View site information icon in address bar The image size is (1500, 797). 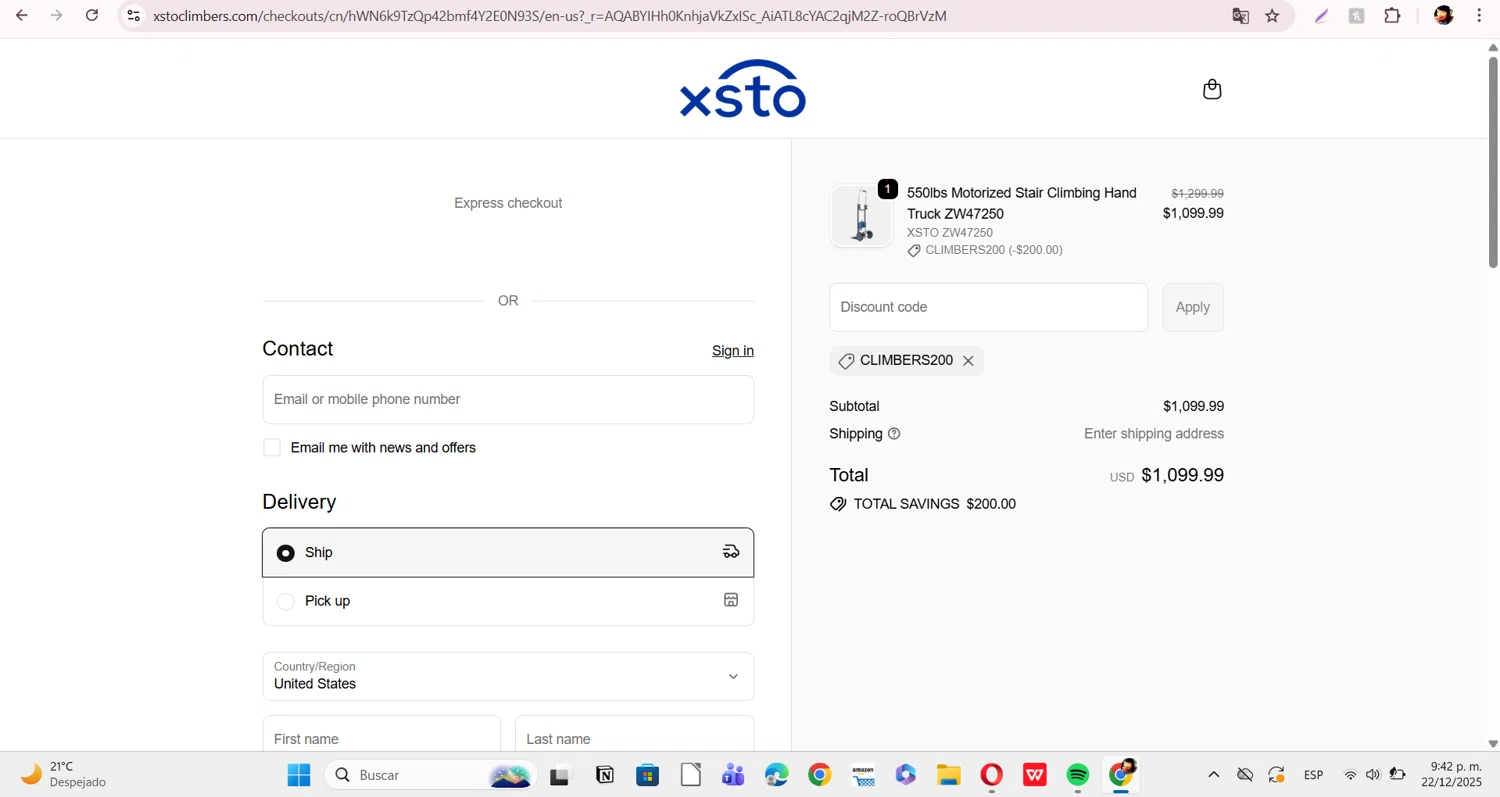point(134,16)
